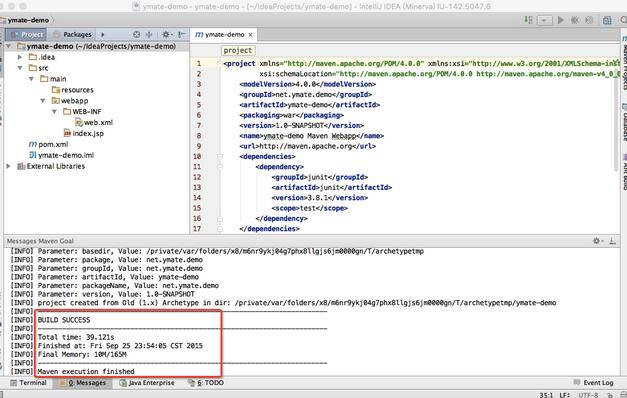Click 'Total time: 39.121s' output line
Screen dimensions: 627x398
pos(76,337)
